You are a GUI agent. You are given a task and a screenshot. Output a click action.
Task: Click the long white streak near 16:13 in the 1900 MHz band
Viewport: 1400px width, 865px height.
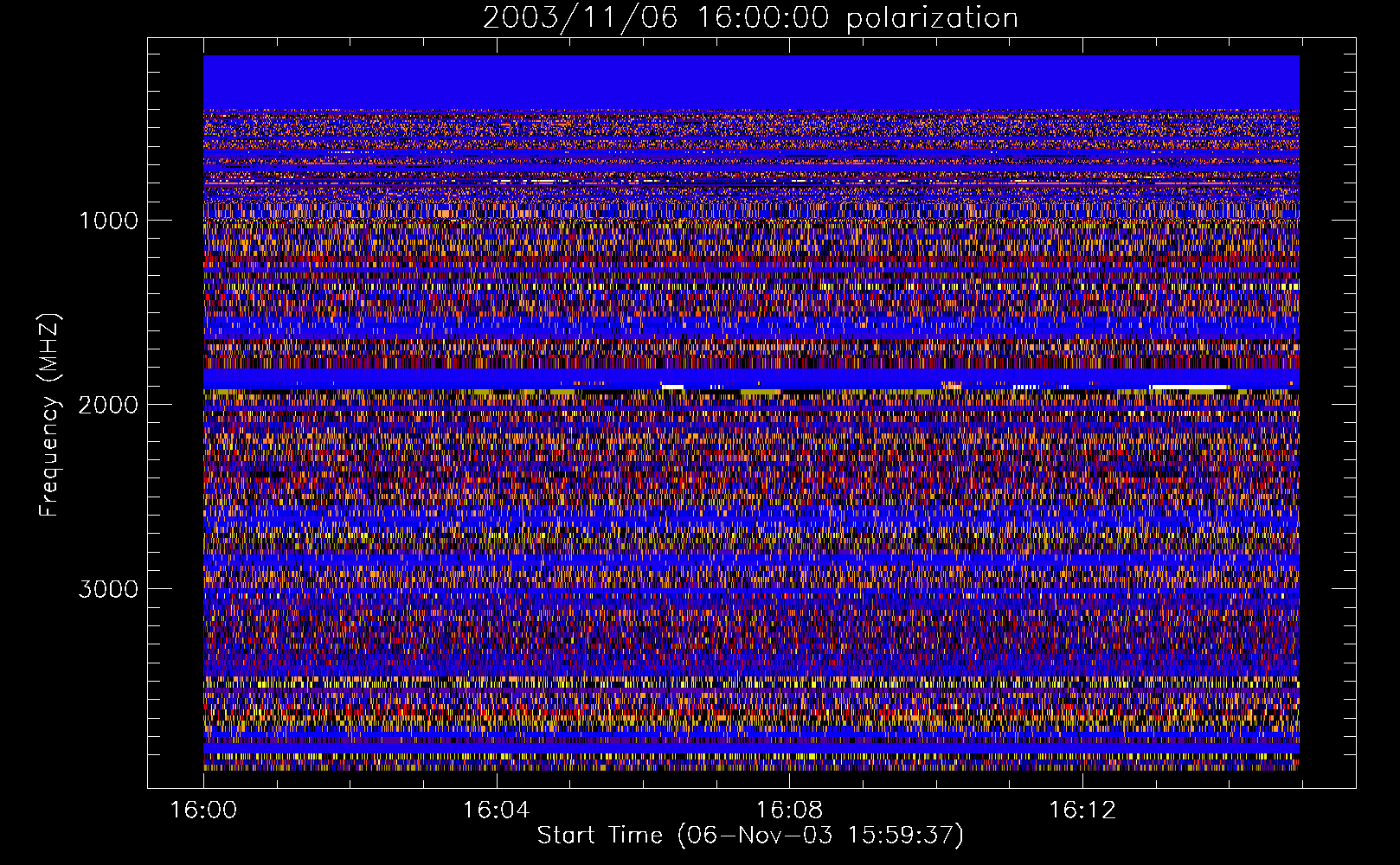[1189, 387]
